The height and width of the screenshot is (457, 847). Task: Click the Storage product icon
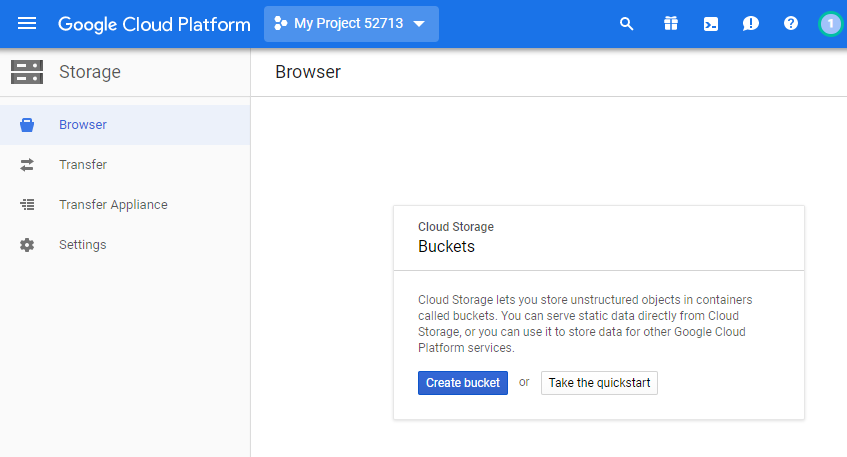coord(27,72)
